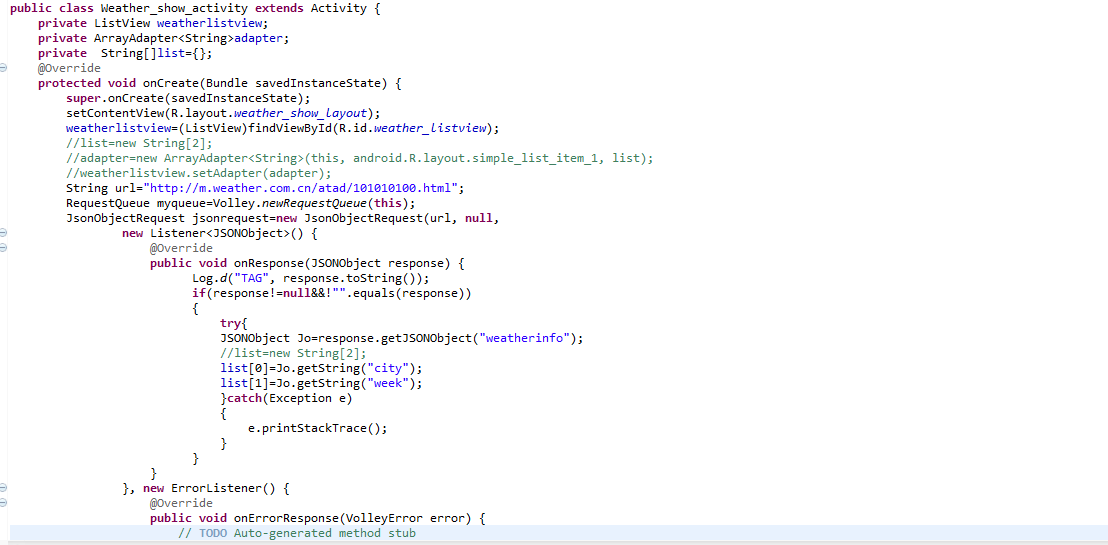This screenshot has width=1108, height=545.
Task: Click the e.printStackTrace() call
Action: pyautogui.click(x=318, y=428)
